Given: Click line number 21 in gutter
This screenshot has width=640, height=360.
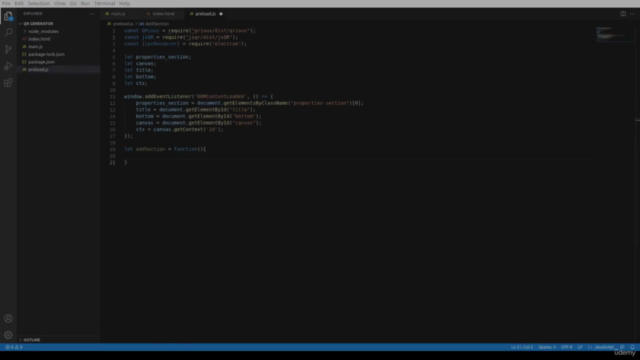Looking at the screenshot, I should tap(113, 162).
